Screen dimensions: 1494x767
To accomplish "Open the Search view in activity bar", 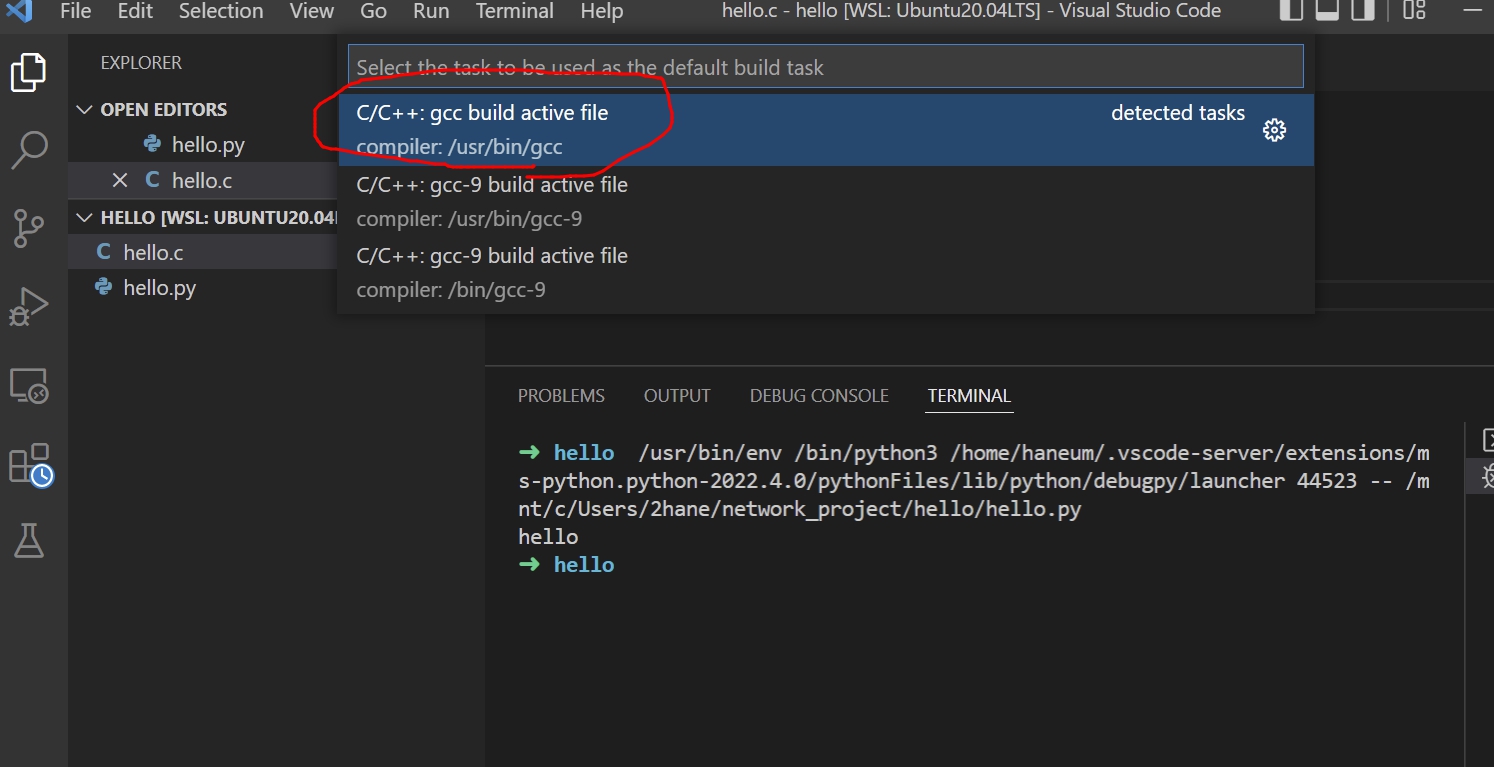I will 28,150.
